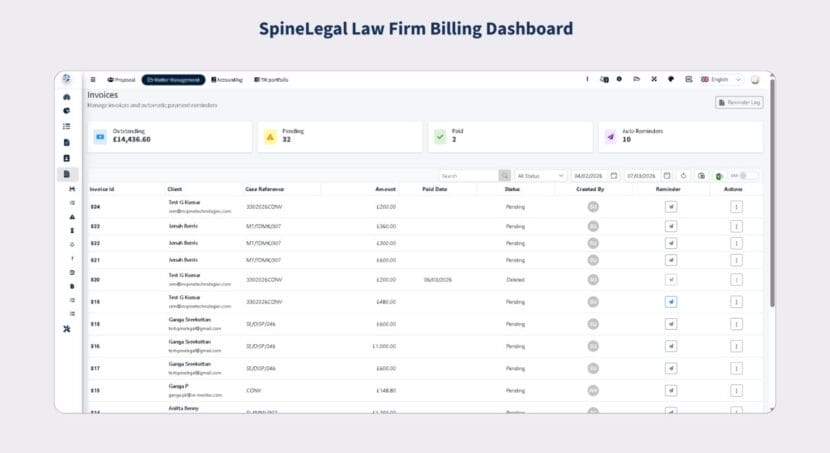Select the Matter Management tab
The width and height of the screenshot is (830, 453).
click(x=174, y=80)
